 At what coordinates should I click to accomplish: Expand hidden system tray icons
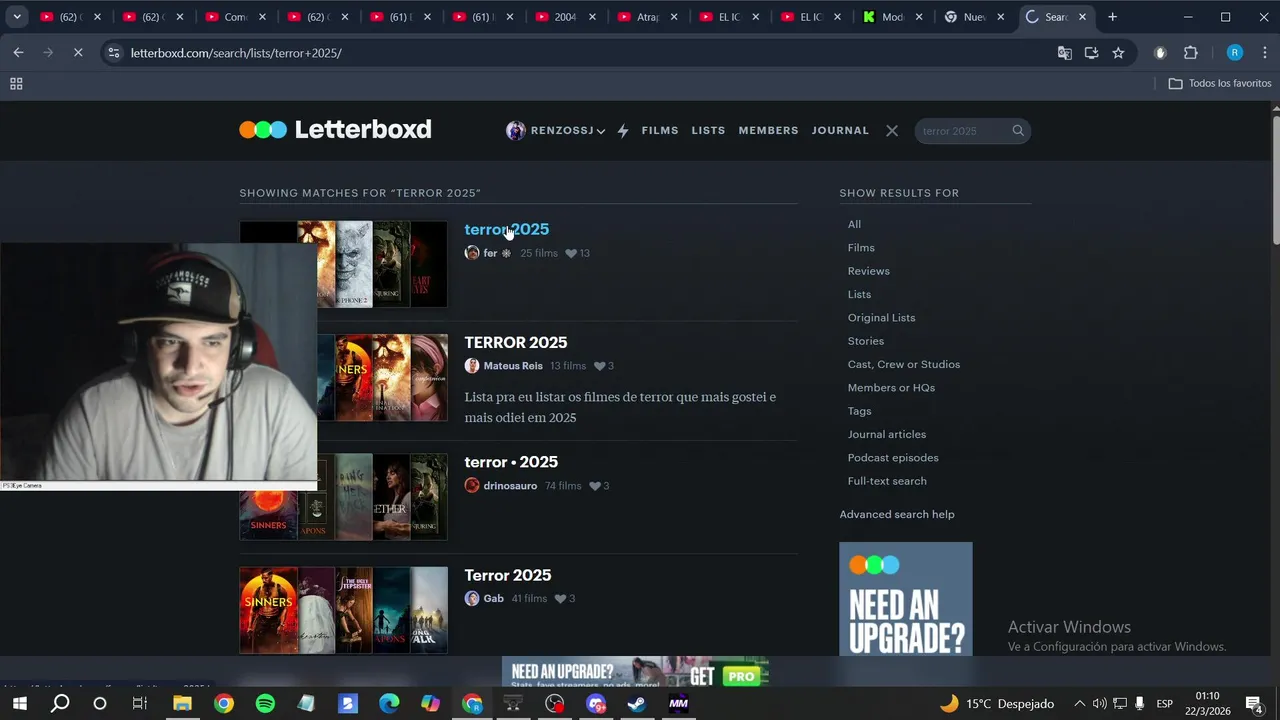point(1079,704)
